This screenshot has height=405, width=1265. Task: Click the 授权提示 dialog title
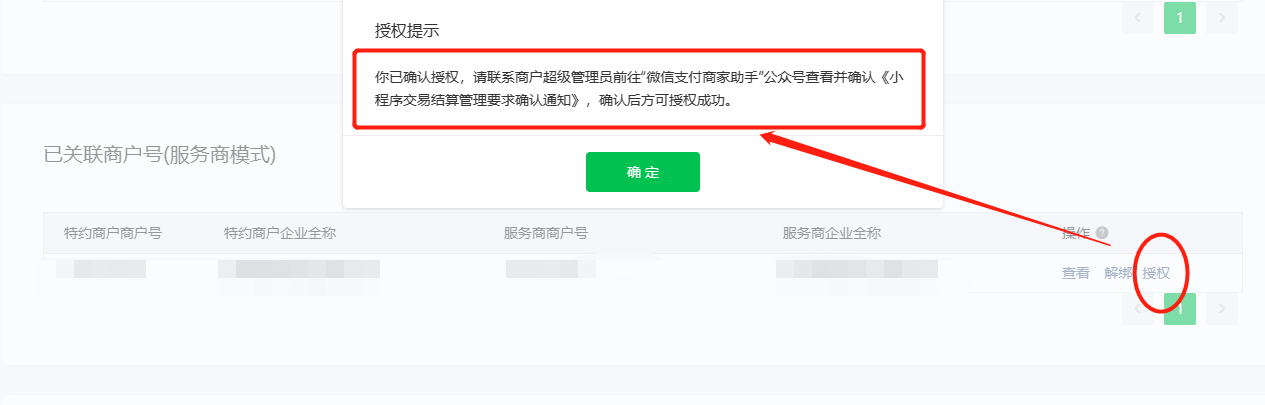click(x=407, y=31)
